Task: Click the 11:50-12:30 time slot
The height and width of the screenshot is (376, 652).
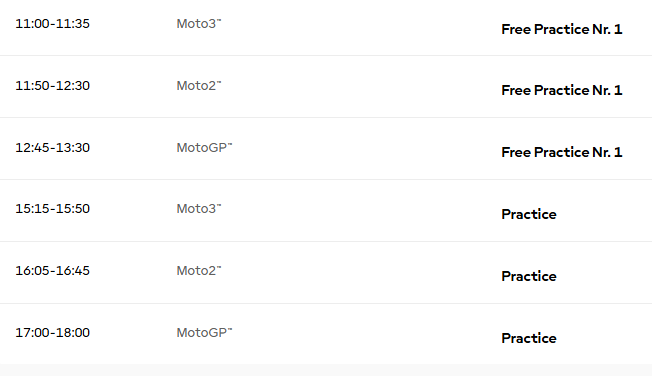Action: 52,86
